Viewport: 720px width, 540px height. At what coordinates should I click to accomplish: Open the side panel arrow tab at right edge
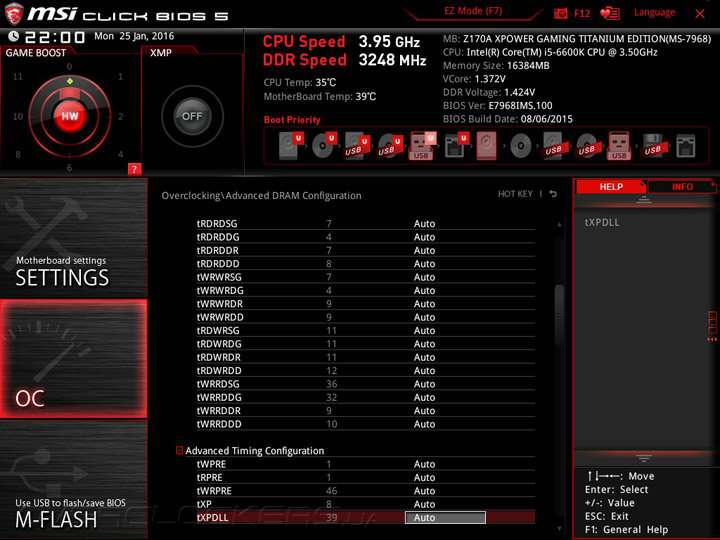coord(712,326)
